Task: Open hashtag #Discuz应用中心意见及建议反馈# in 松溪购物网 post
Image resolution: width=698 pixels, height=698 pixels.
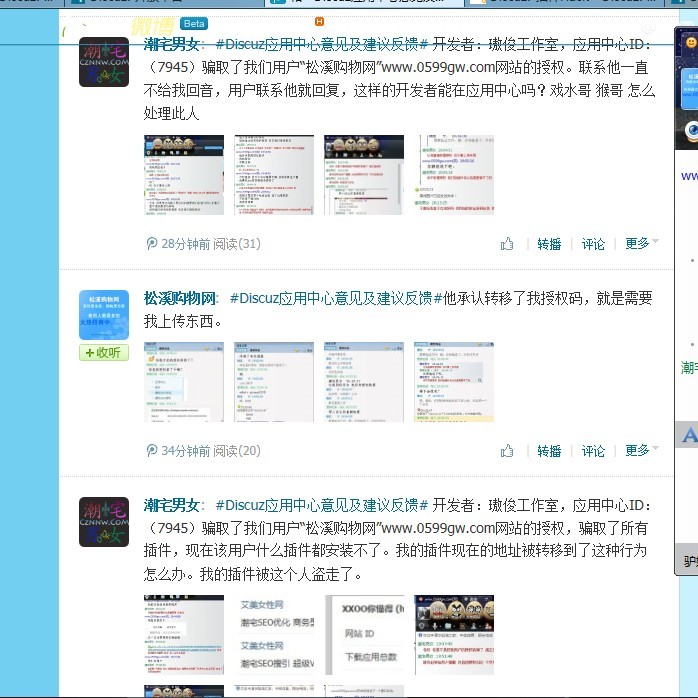Action: pos(336,298)
